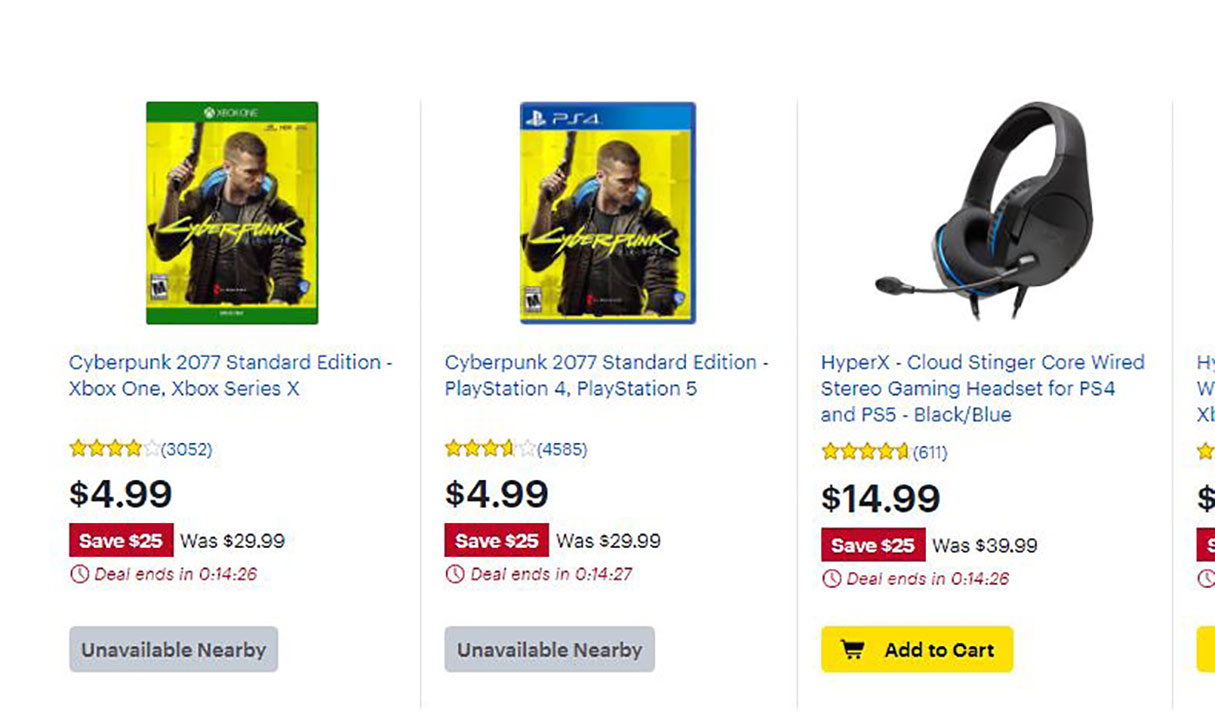Click star rating for HyperX Cloud Stinger headset
The width and height of the screenshot is (1215, 720).
pyautogui.click(x=865, y=452)
